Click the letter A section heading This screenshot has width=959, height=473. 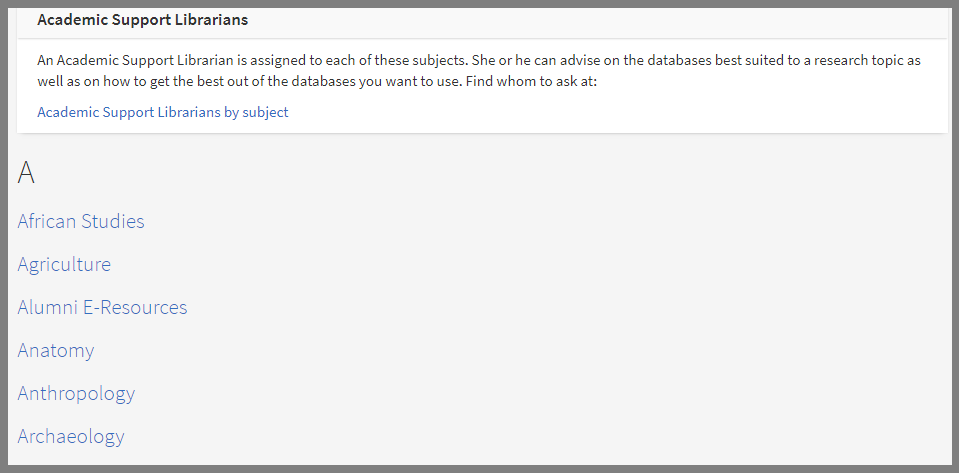click(x=26, y=173)
